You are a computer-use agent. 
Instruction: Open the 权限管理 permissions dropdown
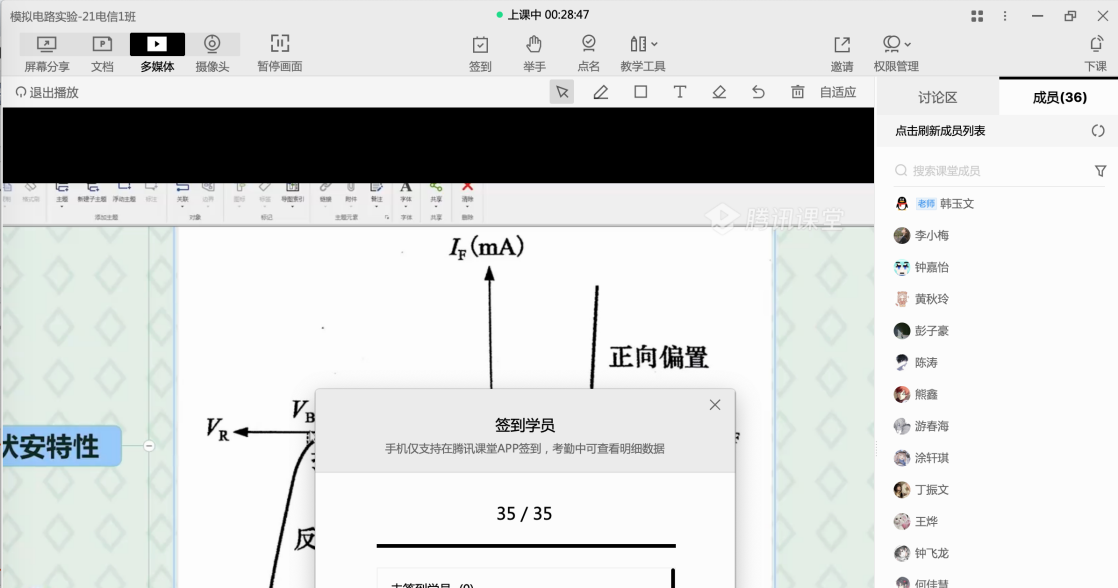click(896, 54)
